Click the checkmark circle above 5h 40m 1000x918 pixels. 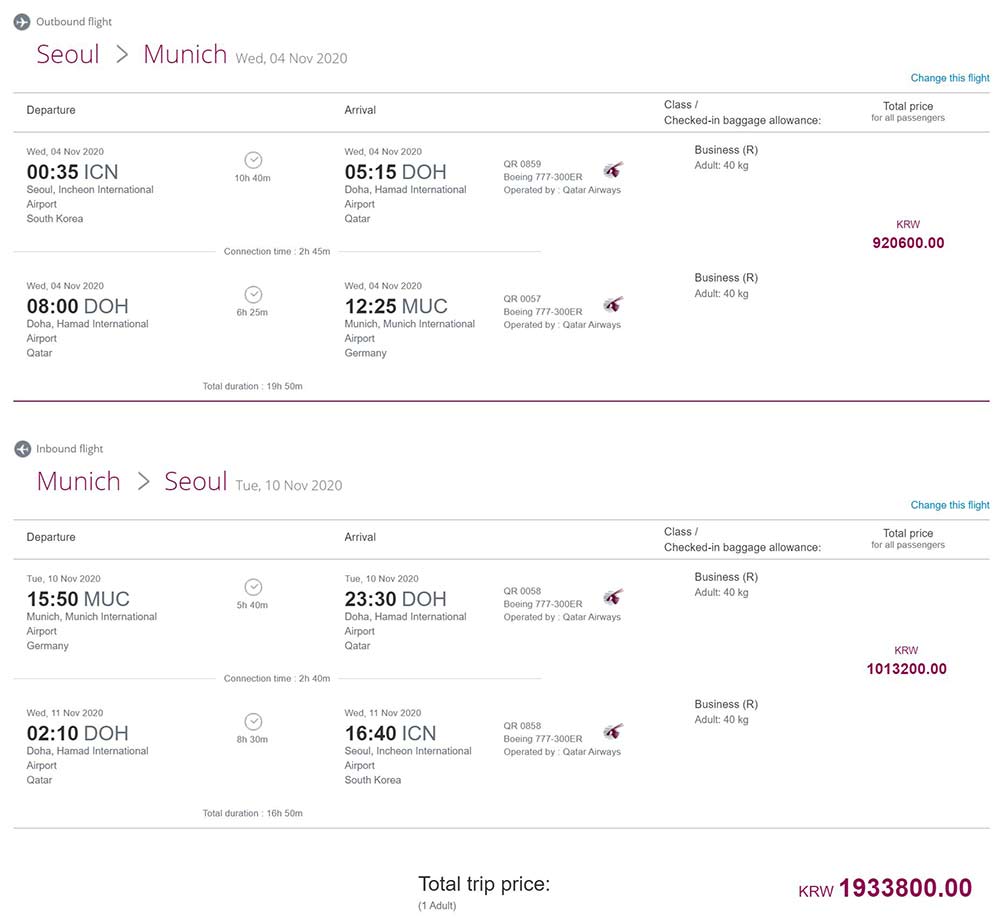(x=253, y=588)
